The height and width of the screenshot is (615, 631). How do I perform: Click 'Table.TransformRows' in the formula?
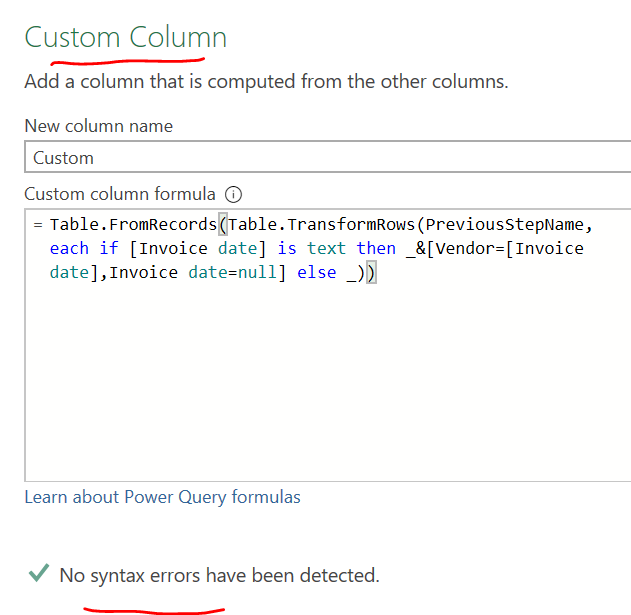click(322, 224)
